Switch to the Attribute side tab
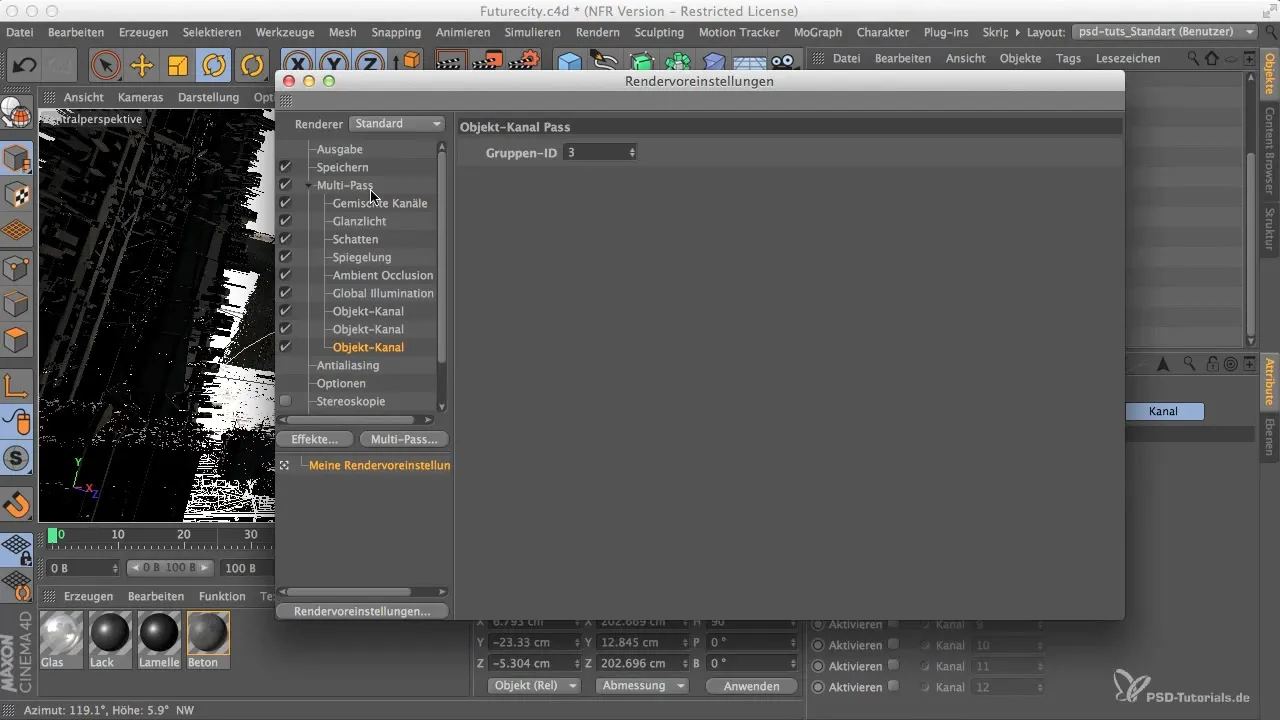Image resolution: width=1280 pixels, height=720 pixels. pos(1270,380)
